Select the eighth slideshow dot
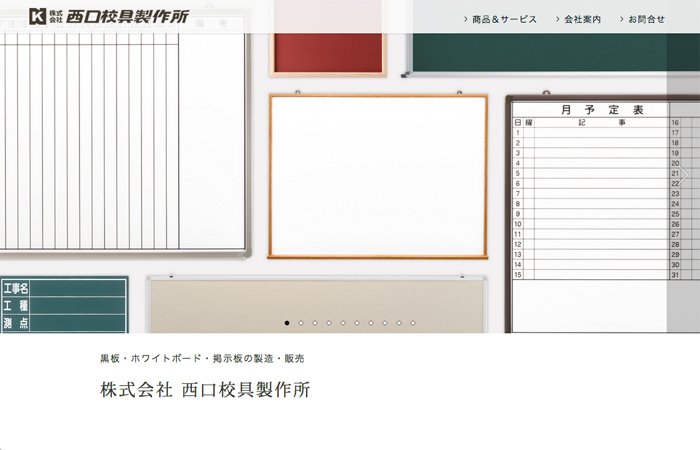 pos(385,323)
